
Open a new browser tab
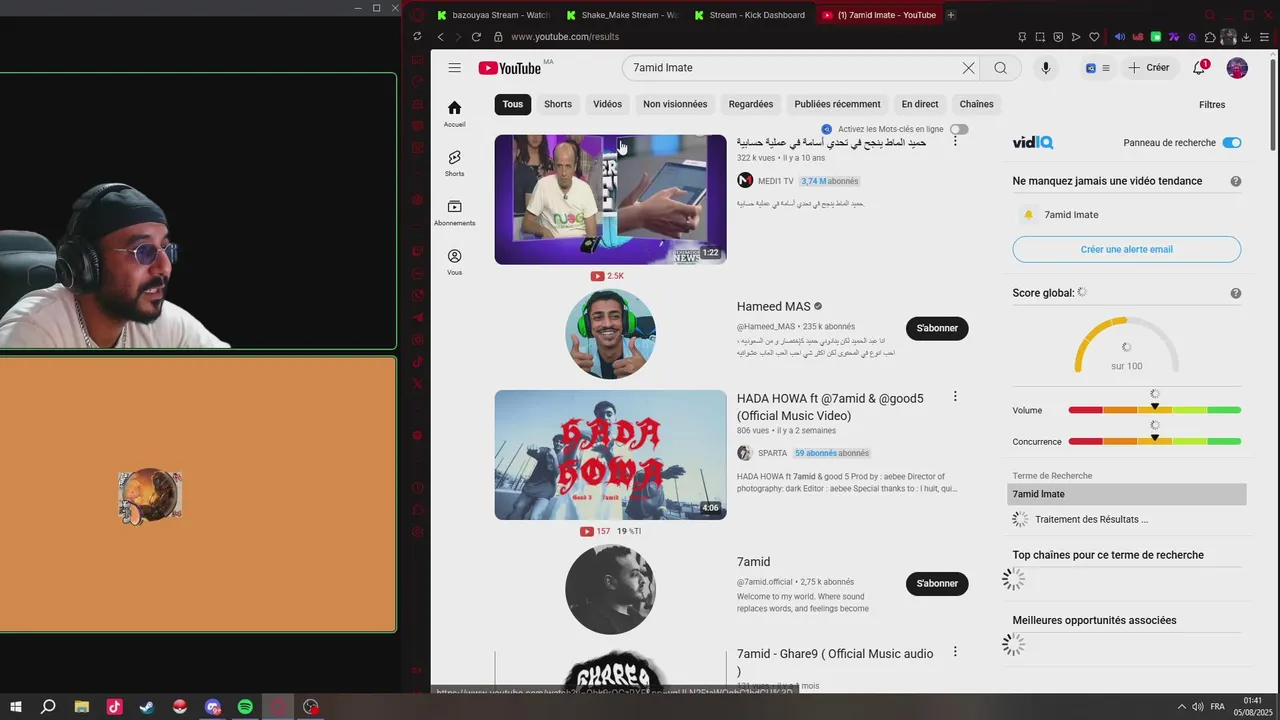coord(951,15)
